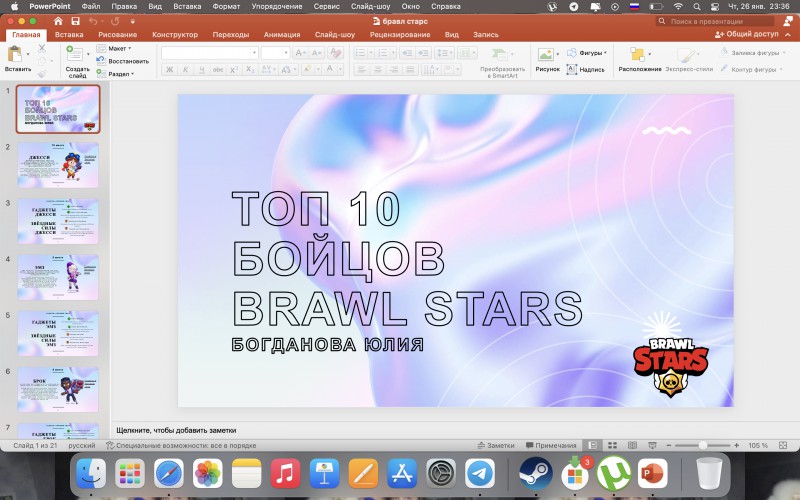800x500 pixels.
Task: Open the Рецензирование ribbon tab
Action: coord(400,35)
